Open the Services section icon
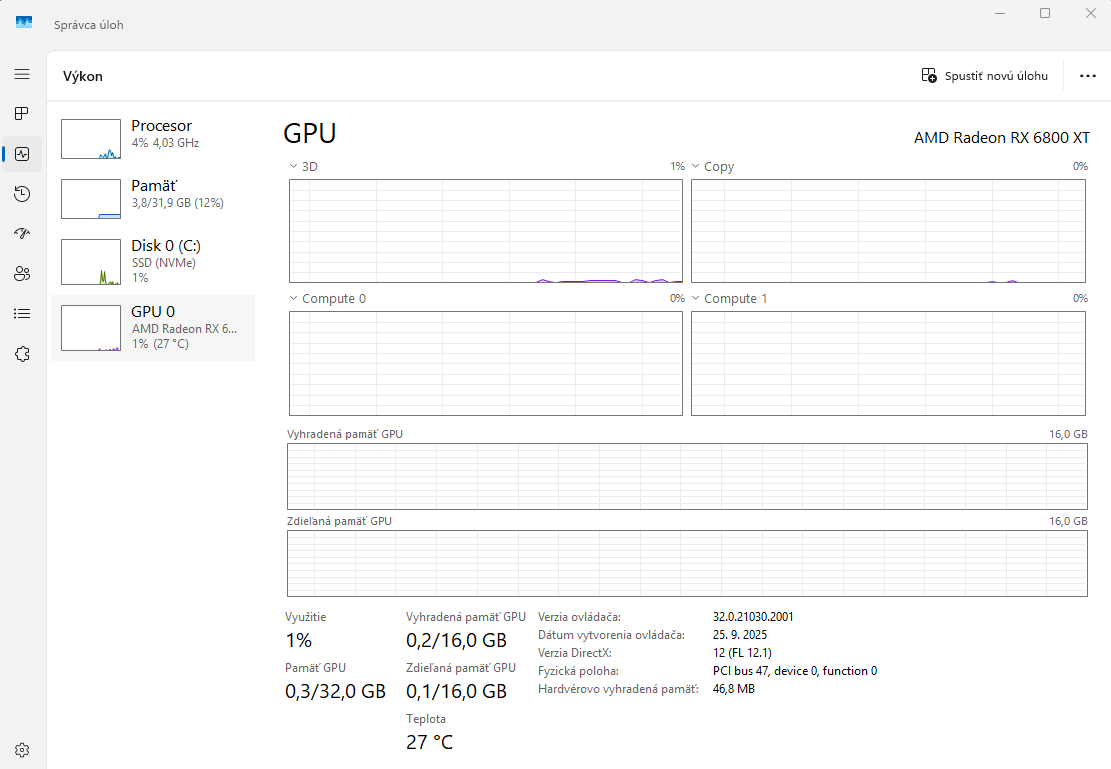This screenshot has width=1111, height=769. pyautogui.click(x=21, y=353)
